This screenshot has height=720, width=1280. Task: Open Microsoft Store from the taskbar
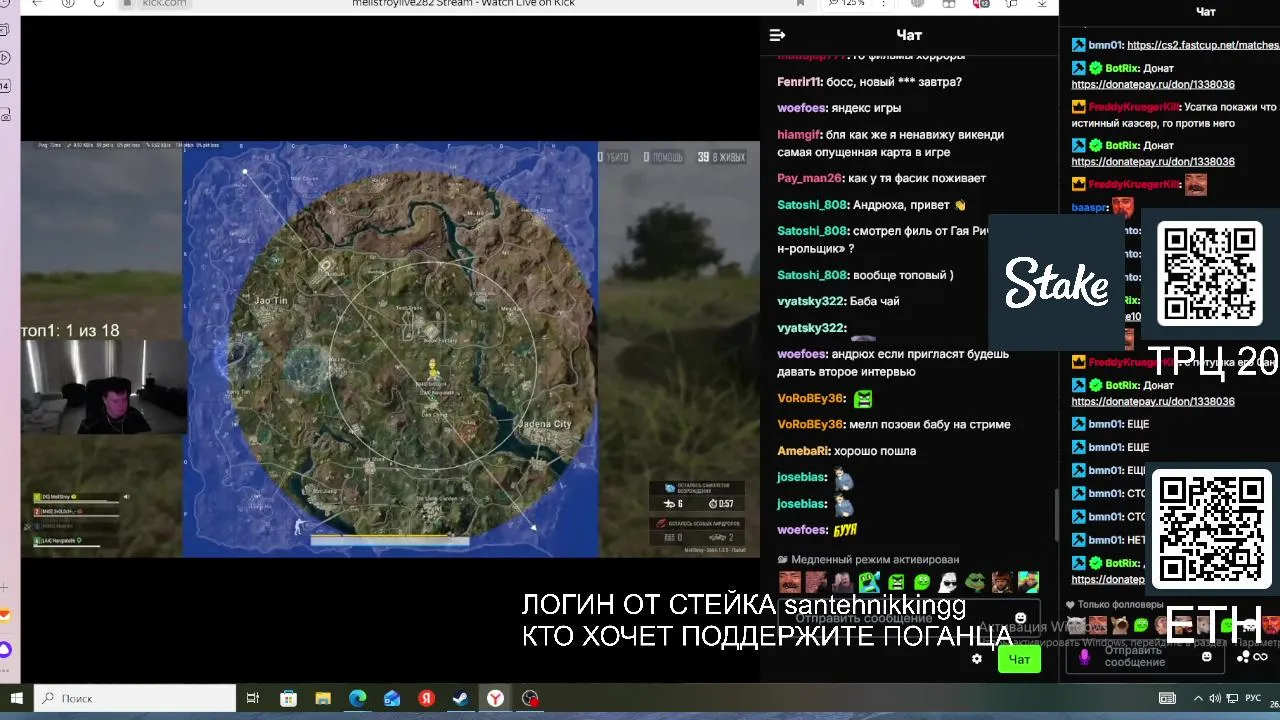288,698
